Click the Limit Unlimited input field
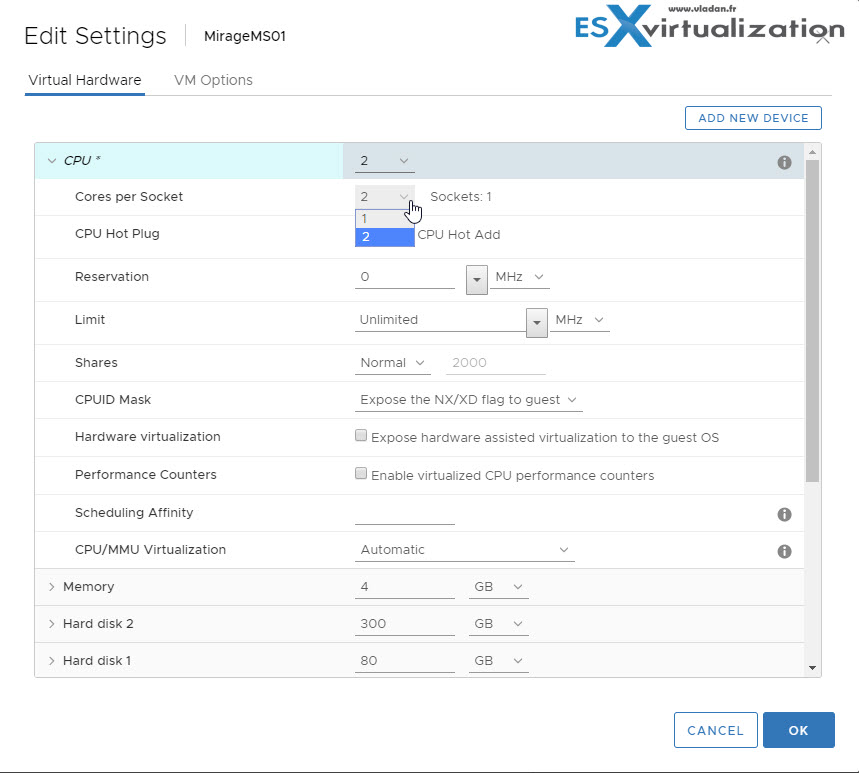The image size is (859, 773). [440, 319]
